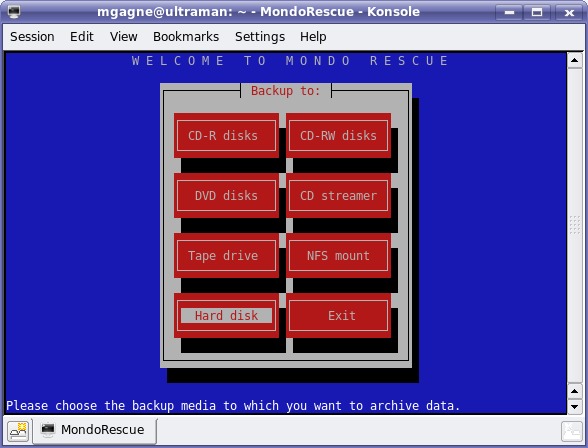Select the highlighted Hard disk option

point(226,315)
